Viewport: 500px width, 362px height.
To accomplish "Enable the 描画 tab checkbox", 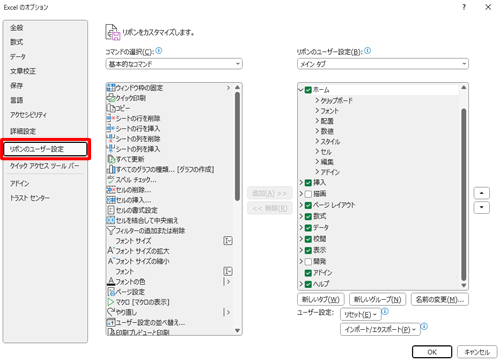I will [x=308, y=194].
